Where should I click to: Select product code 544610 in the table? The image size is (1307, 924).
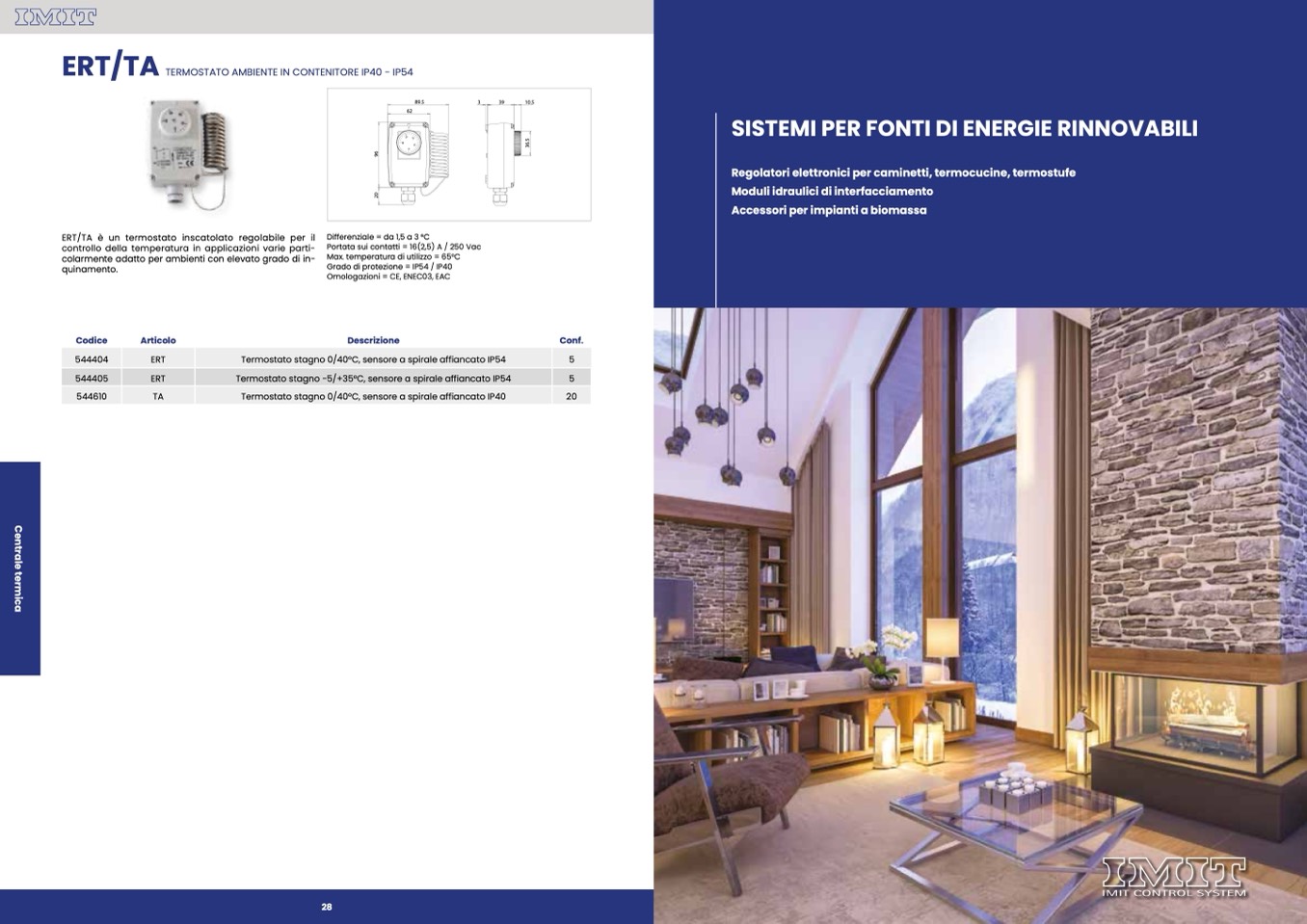[x=92, y=397]
